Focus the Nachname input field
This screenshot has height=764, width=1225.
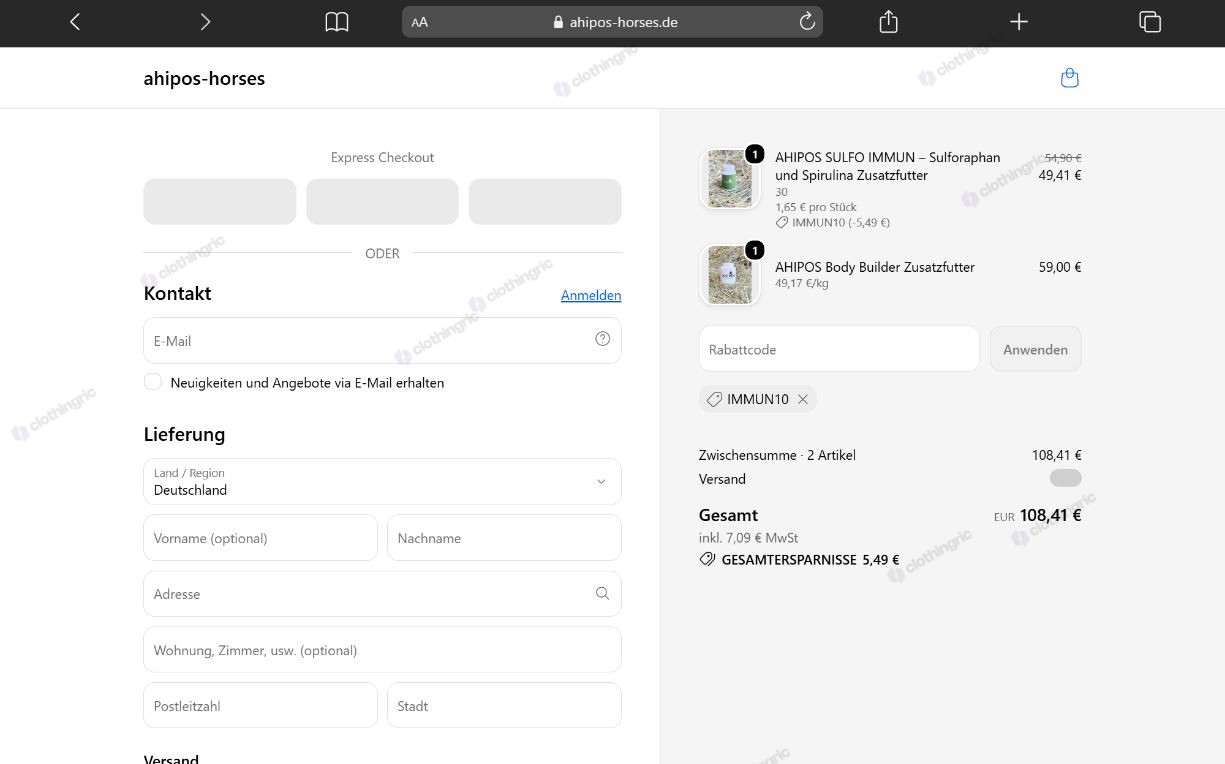[x=504, y=538]
